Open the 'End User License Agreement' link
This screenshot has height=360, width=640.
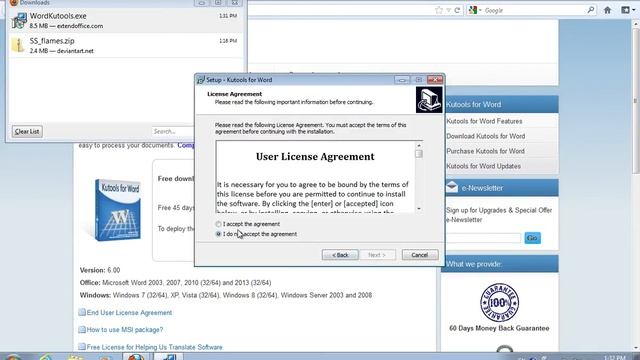[x=129, y=313]
